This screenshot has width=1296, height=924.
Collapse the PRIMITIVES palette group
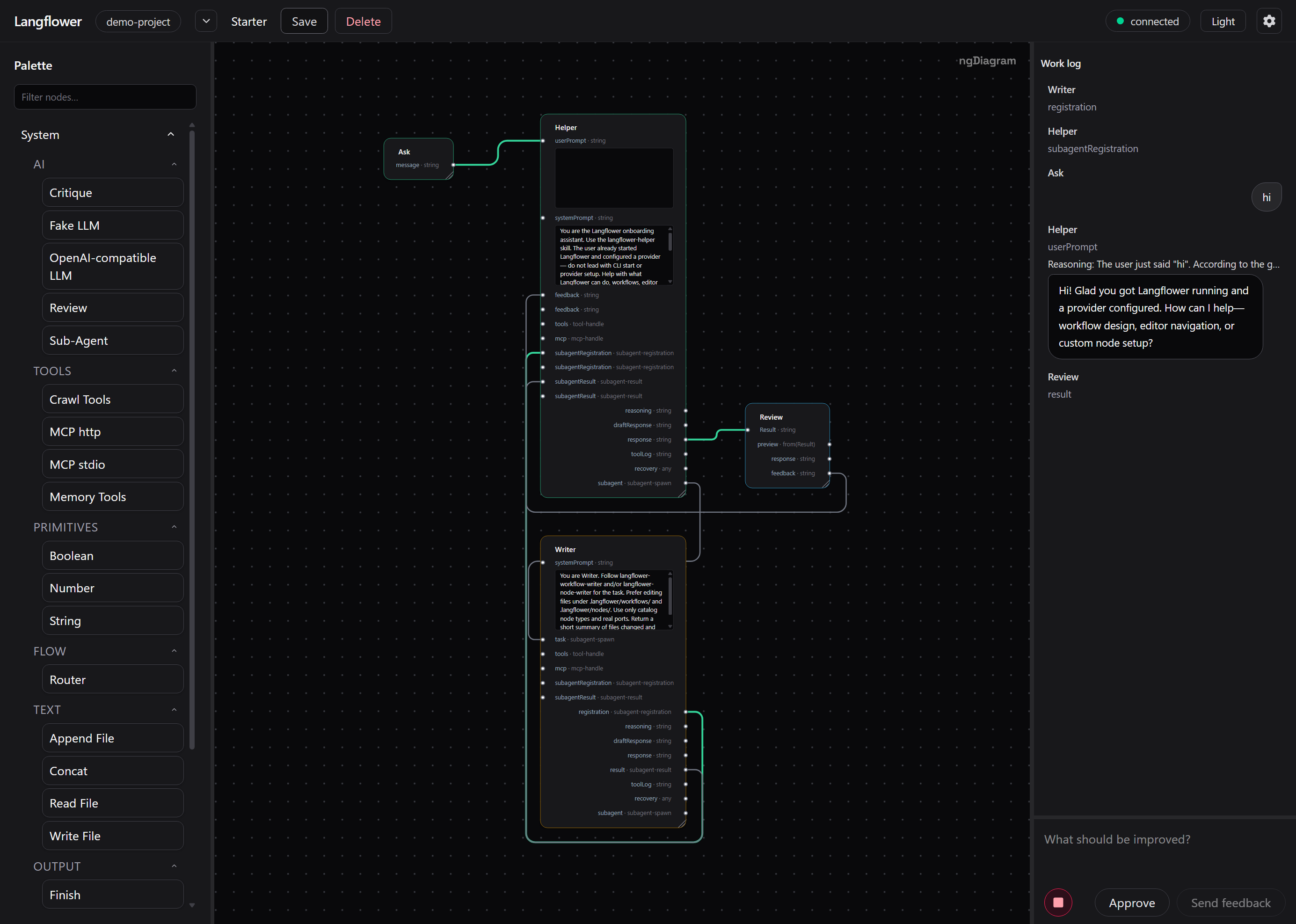coord(174,527)
